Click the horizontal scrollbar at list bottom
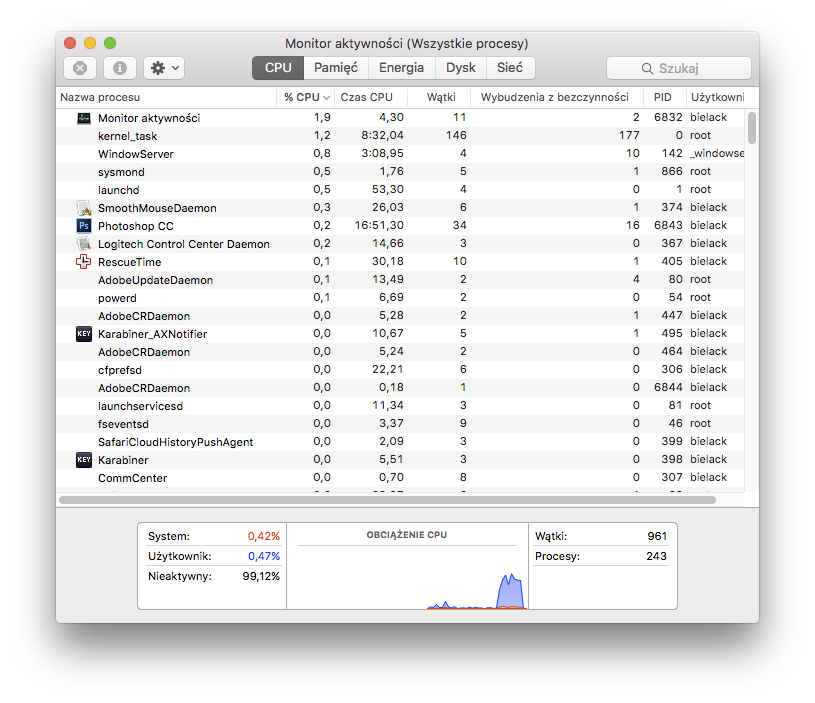Screen dimensions: 815x703 (x=387, y=500)
